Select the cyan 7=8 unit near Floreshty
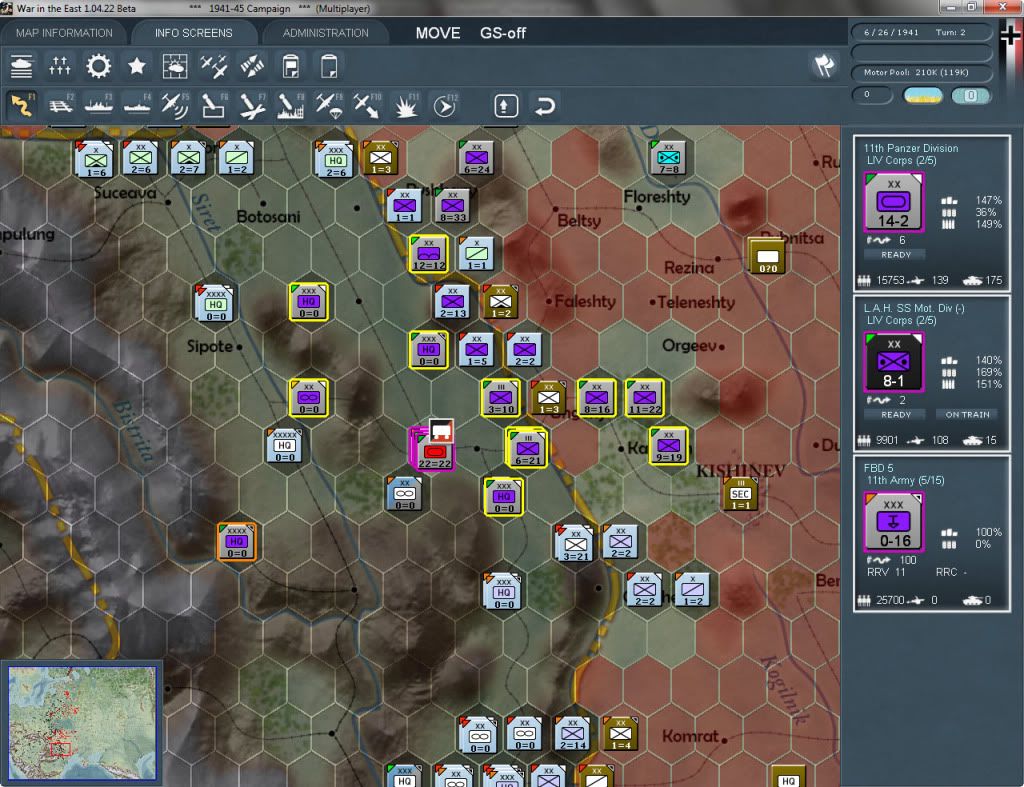Viewport: 1024px width, 787px height. pyautogui.click(x=668, y=157)
